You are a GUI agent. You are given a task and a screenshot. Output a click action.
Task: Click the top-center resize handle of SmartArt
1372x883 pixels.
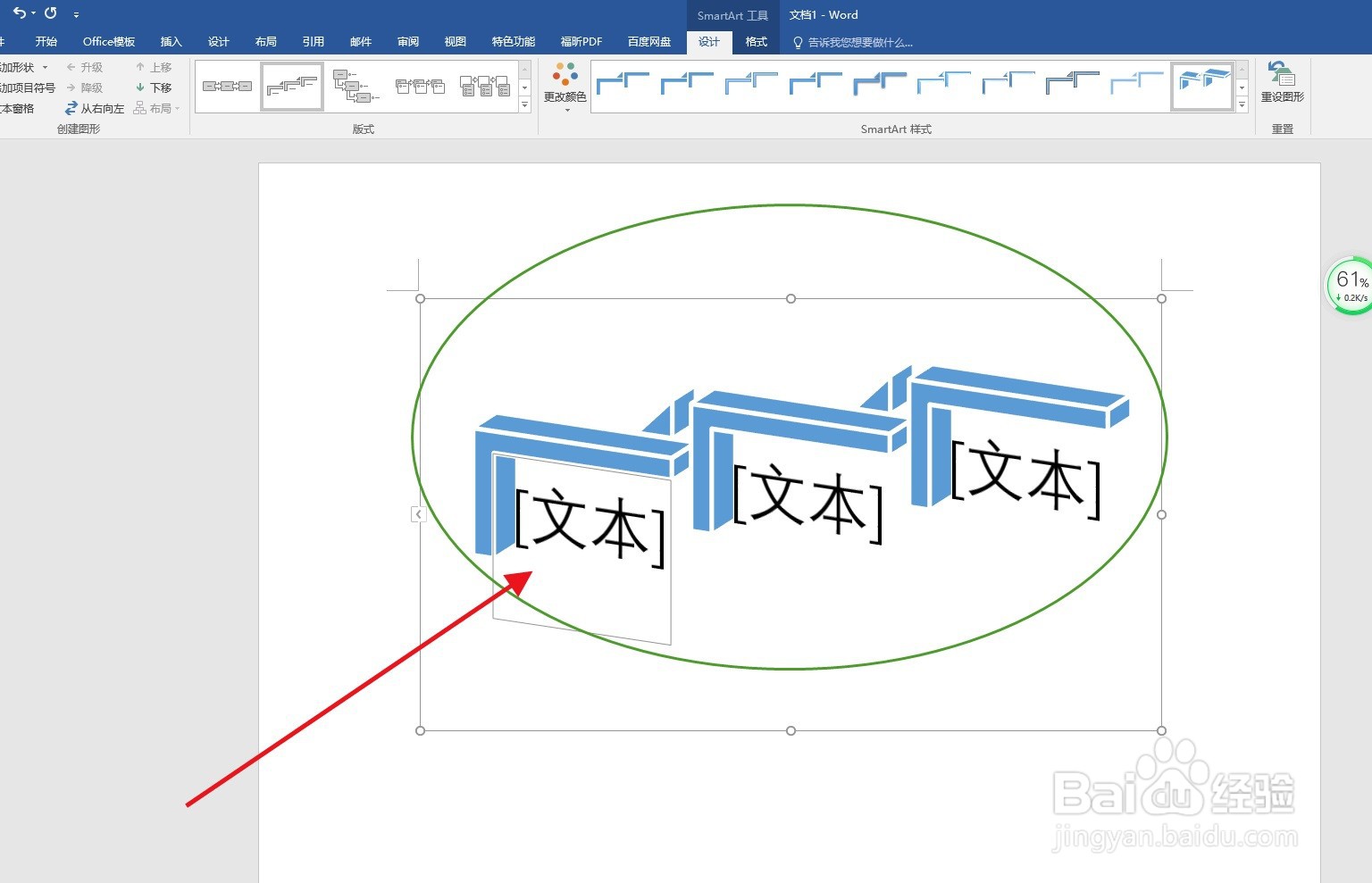click(x=791, y=298)
